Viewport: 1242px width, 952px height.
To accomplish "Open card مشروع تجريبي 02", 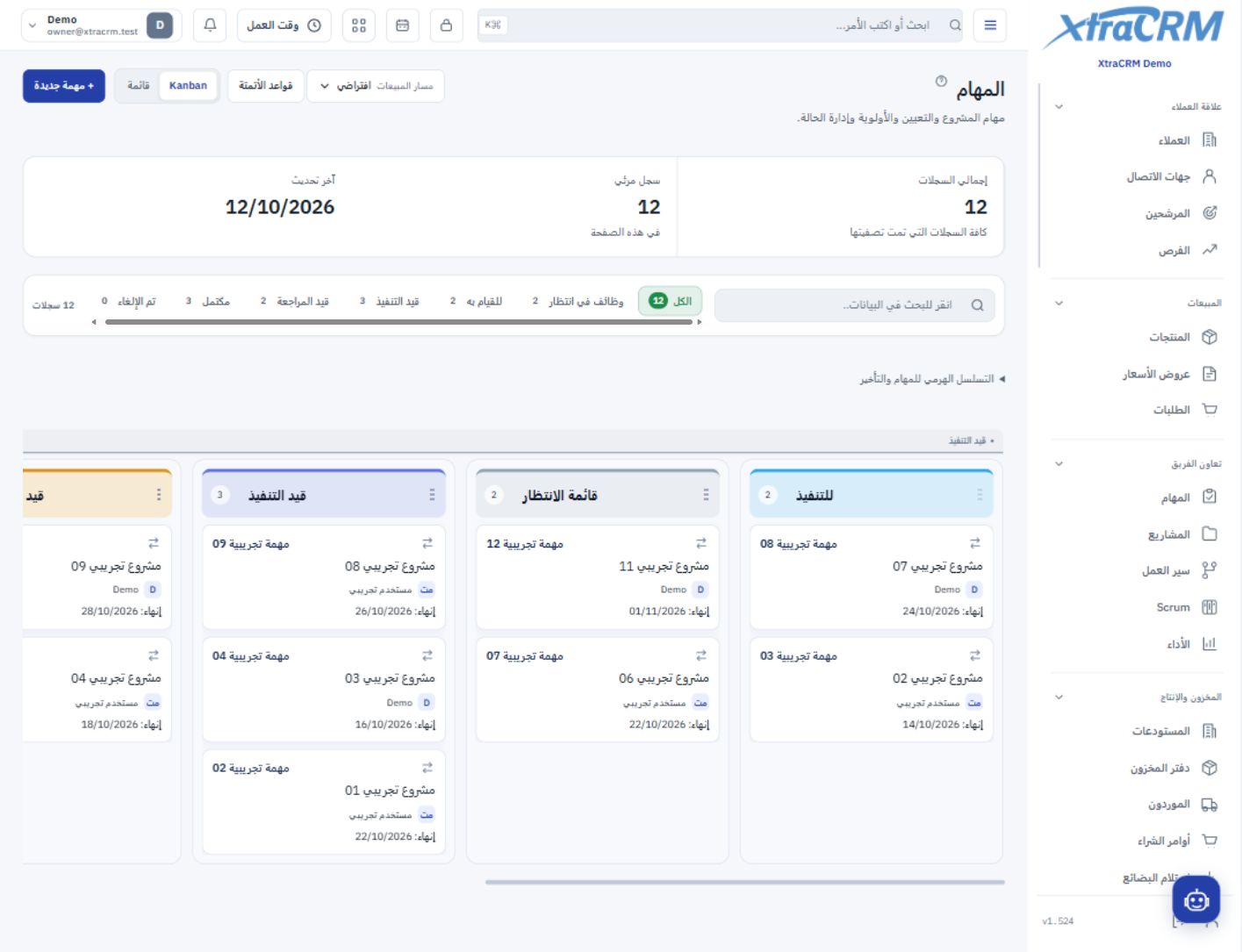I will coord(872,690).
